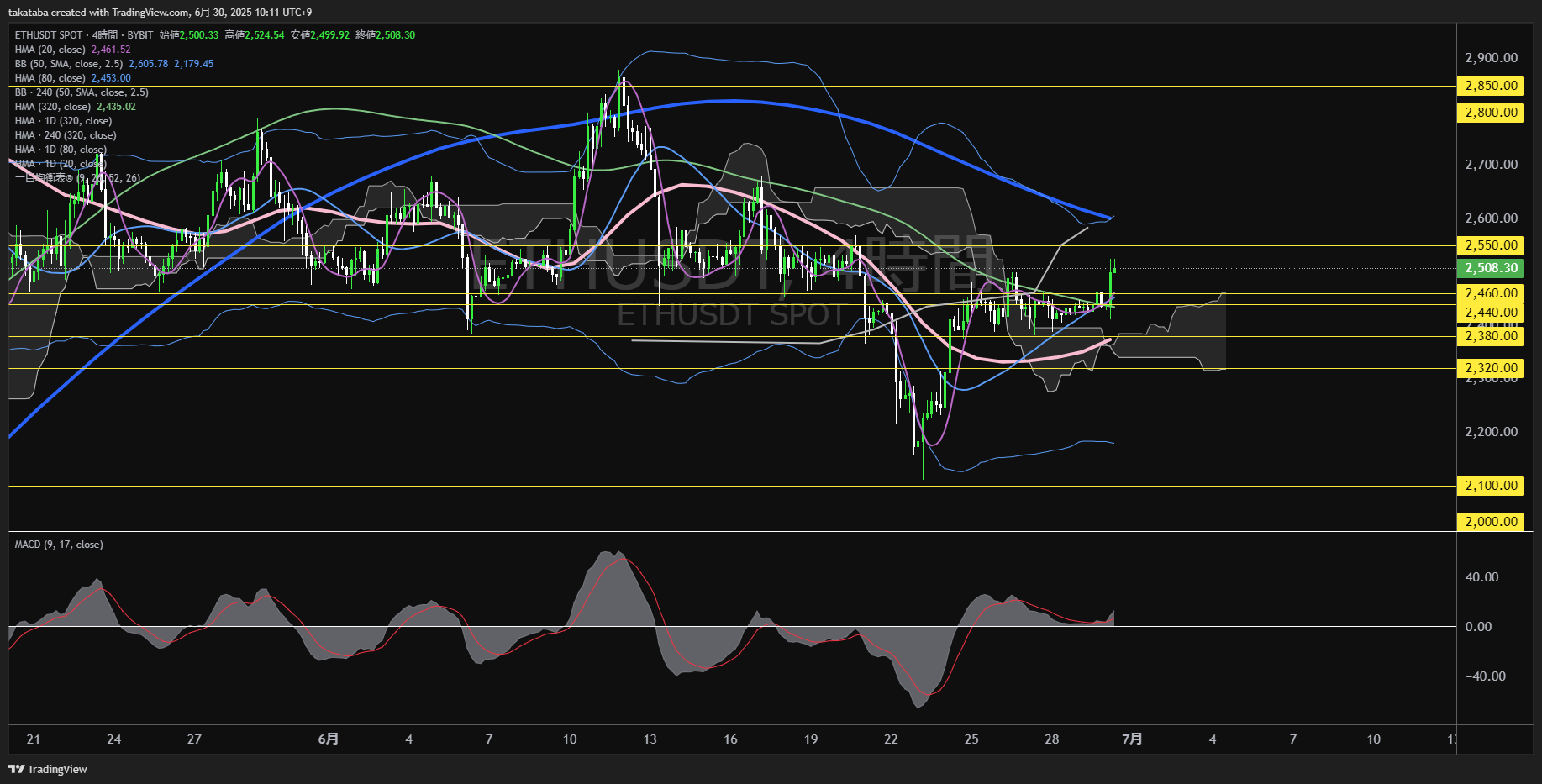This screenshot has width=1542, height=784.
Task: Click the 2,900.00 price axis value
Action: point(1491,58)
